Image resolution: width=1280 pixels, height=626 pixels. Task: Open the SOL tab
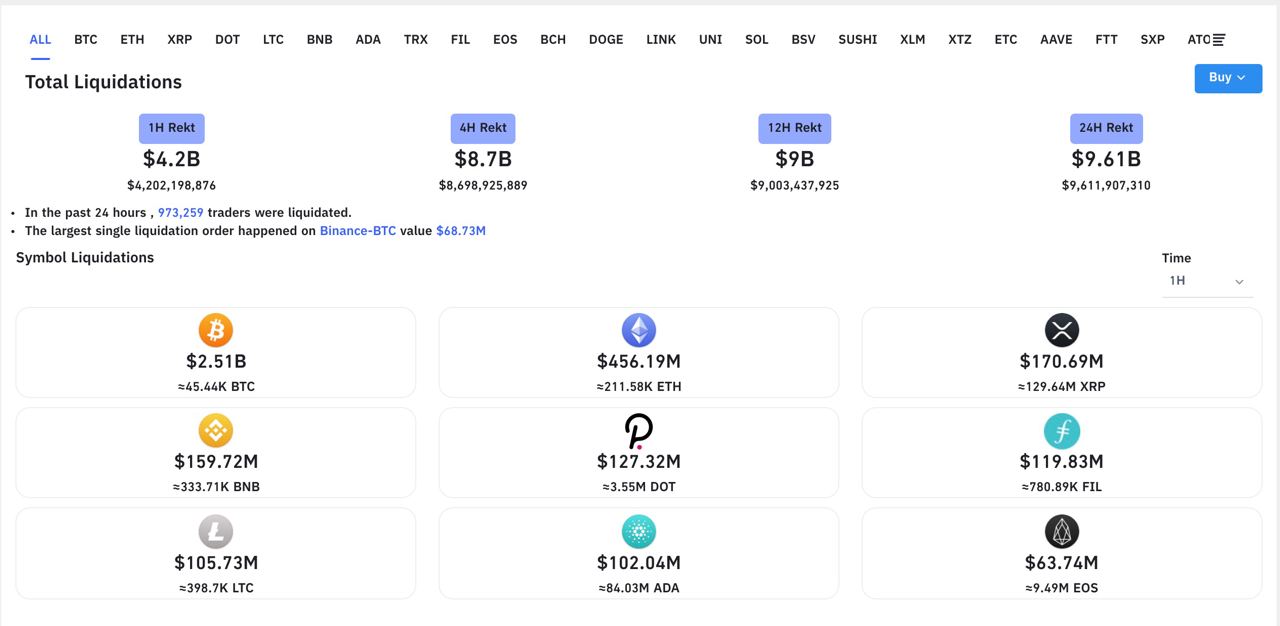point(757,40)
